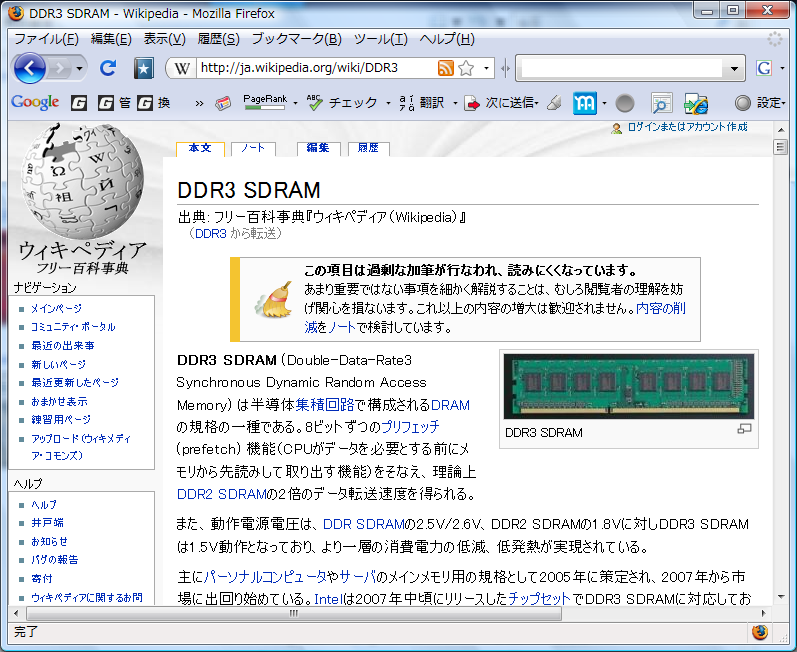Click the user icon beside the login link
This screenshot has height=652, width=797.
(617, 128)
